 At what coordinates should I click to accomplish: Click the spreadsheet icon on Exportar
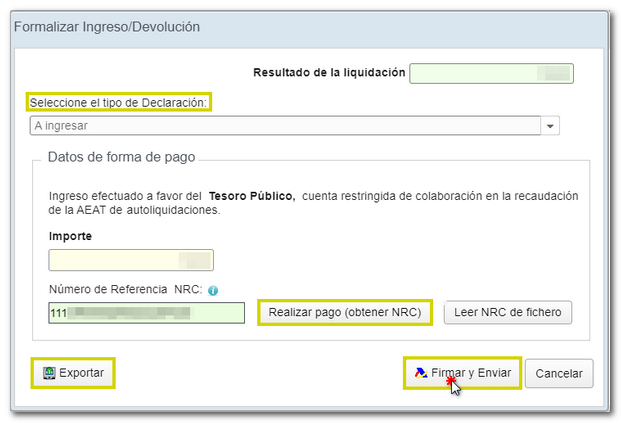pyautogui.click(x=48, y=373)
